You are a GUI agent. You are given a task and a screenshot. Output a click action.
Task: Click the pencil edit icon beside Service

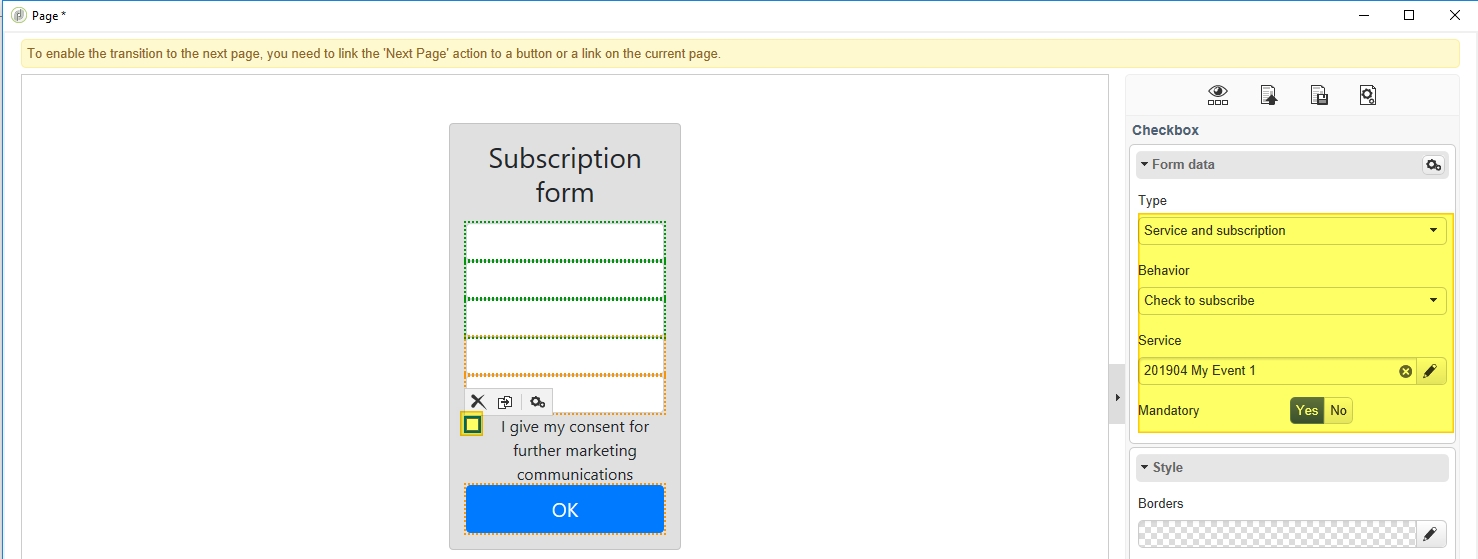point(1430,371)
